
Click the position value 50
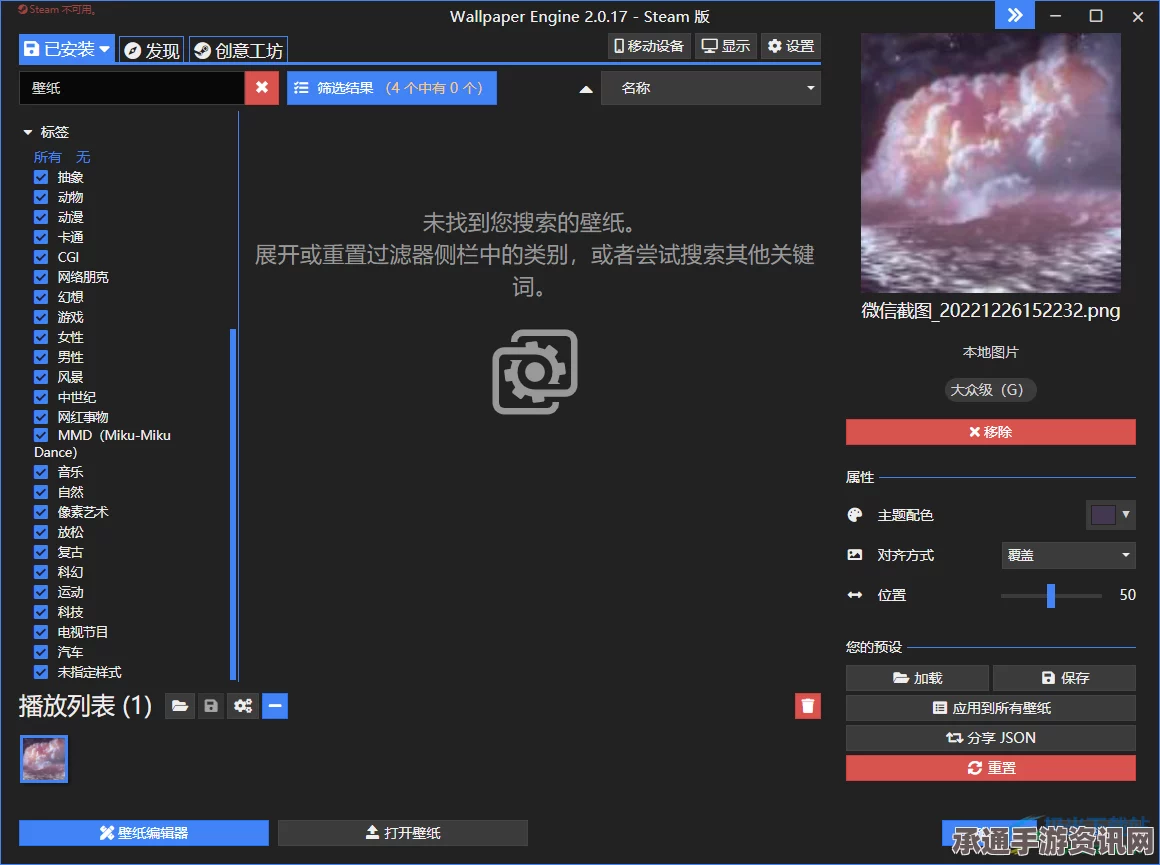click(x=1127, y=595)
